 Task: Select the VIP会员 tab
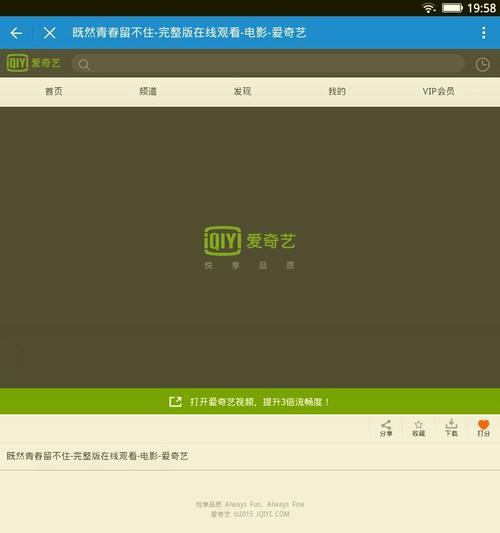438,91
